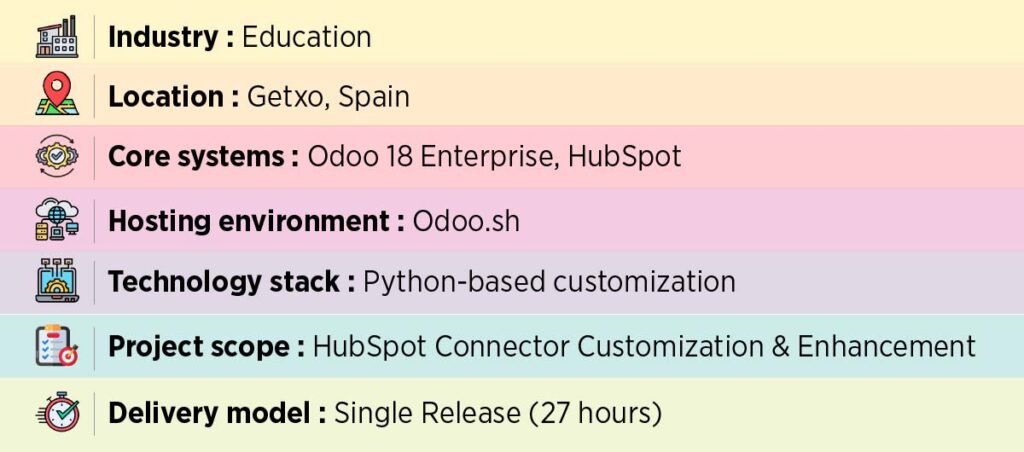Click the map pin Location icon
The width and height of the screenshot is (1024, 452).
(x=57, y=96)
